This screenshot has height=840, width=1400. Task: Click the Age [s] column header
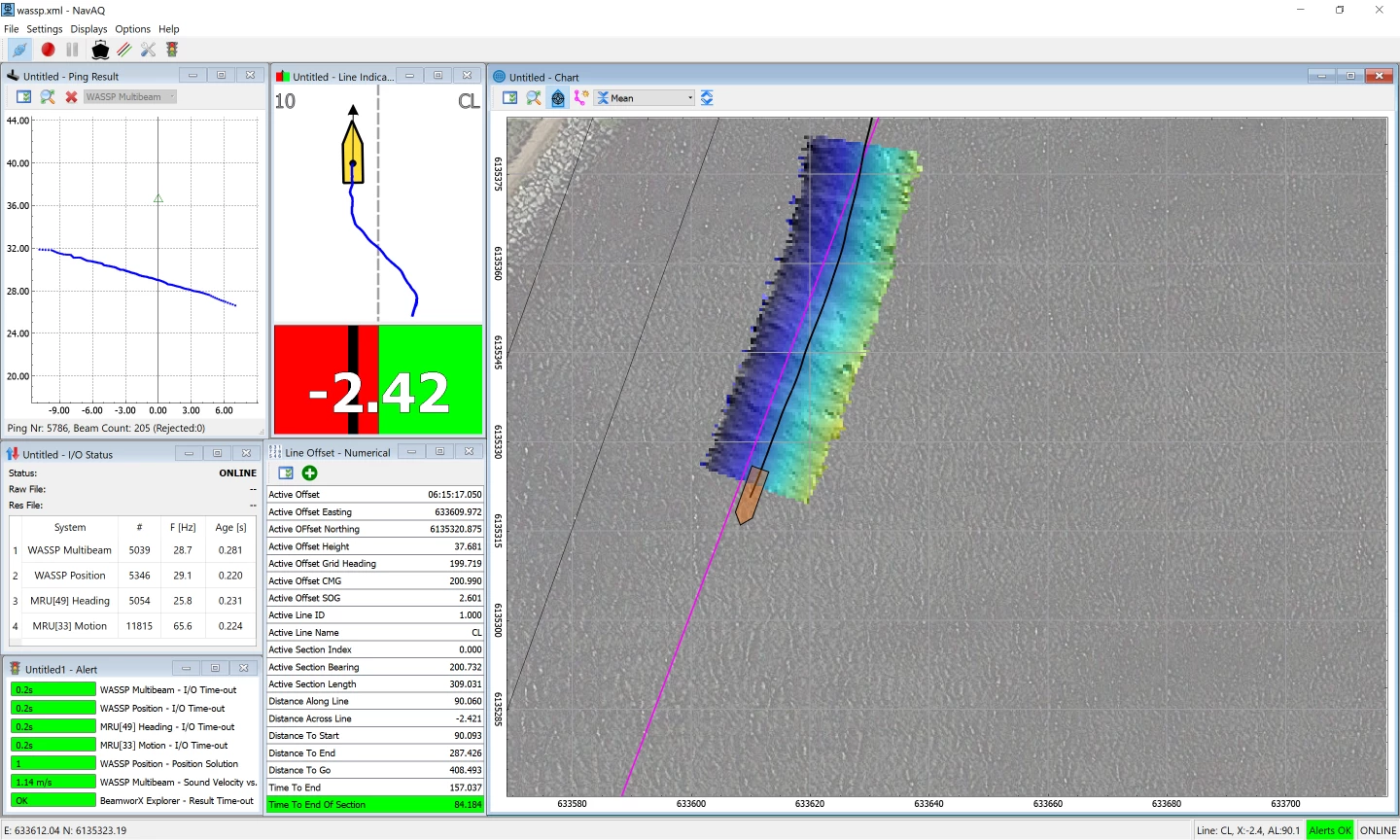230,527
